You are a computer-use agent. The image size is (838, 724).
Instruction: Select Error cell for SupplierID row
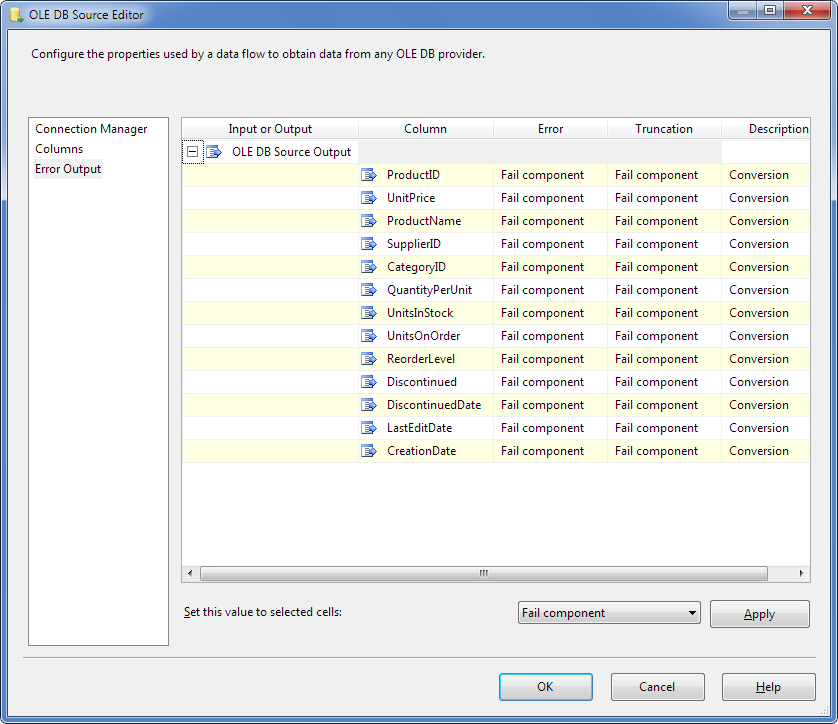[x=550, y=244]
